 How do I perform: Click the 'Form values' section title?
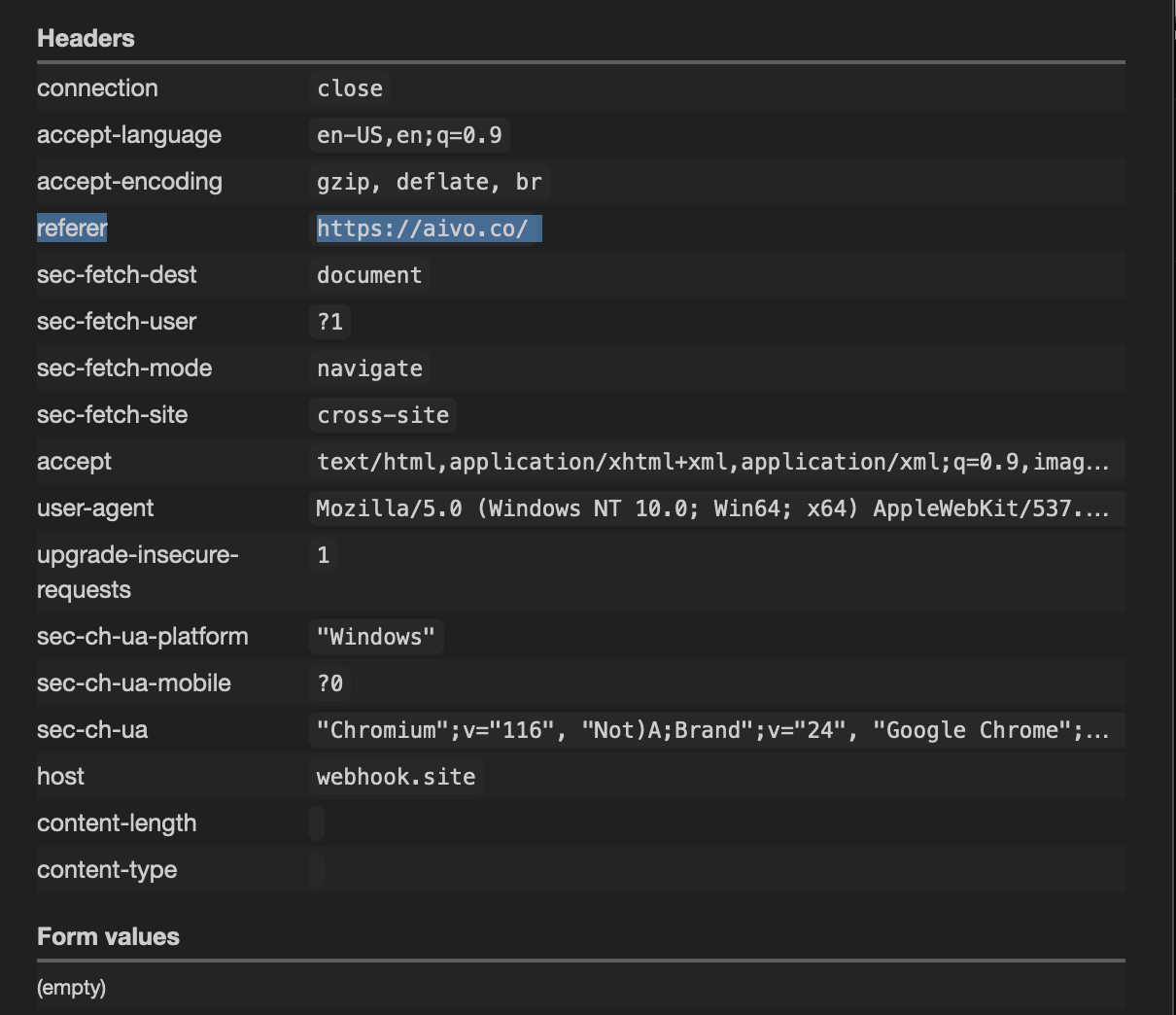108,936
